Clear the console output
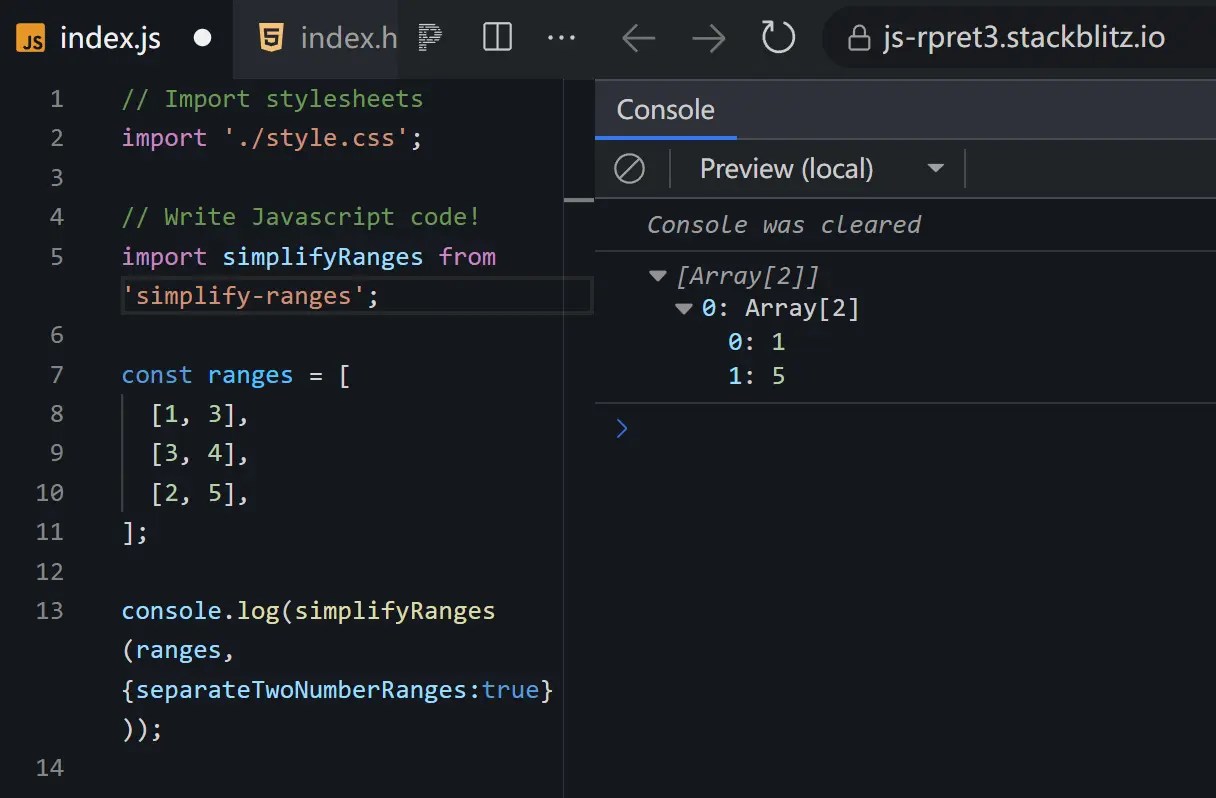This screenshot has height=798, width=1216. [630, 168]
